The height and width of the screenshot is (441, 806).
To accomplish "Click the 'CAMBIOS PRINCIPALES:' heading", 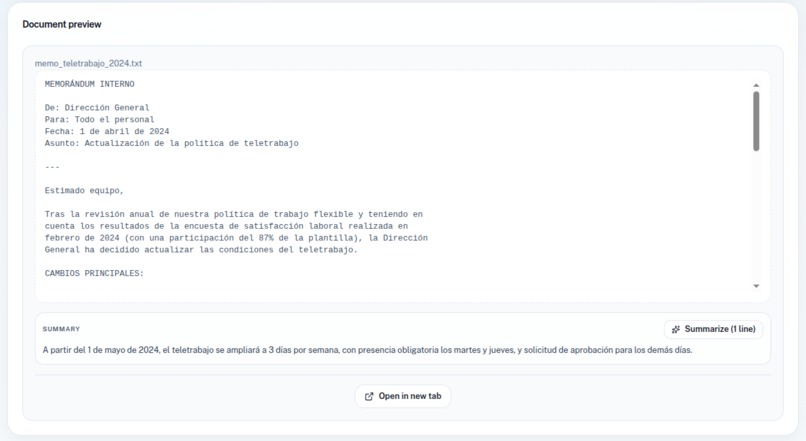I will pos(95,273).
